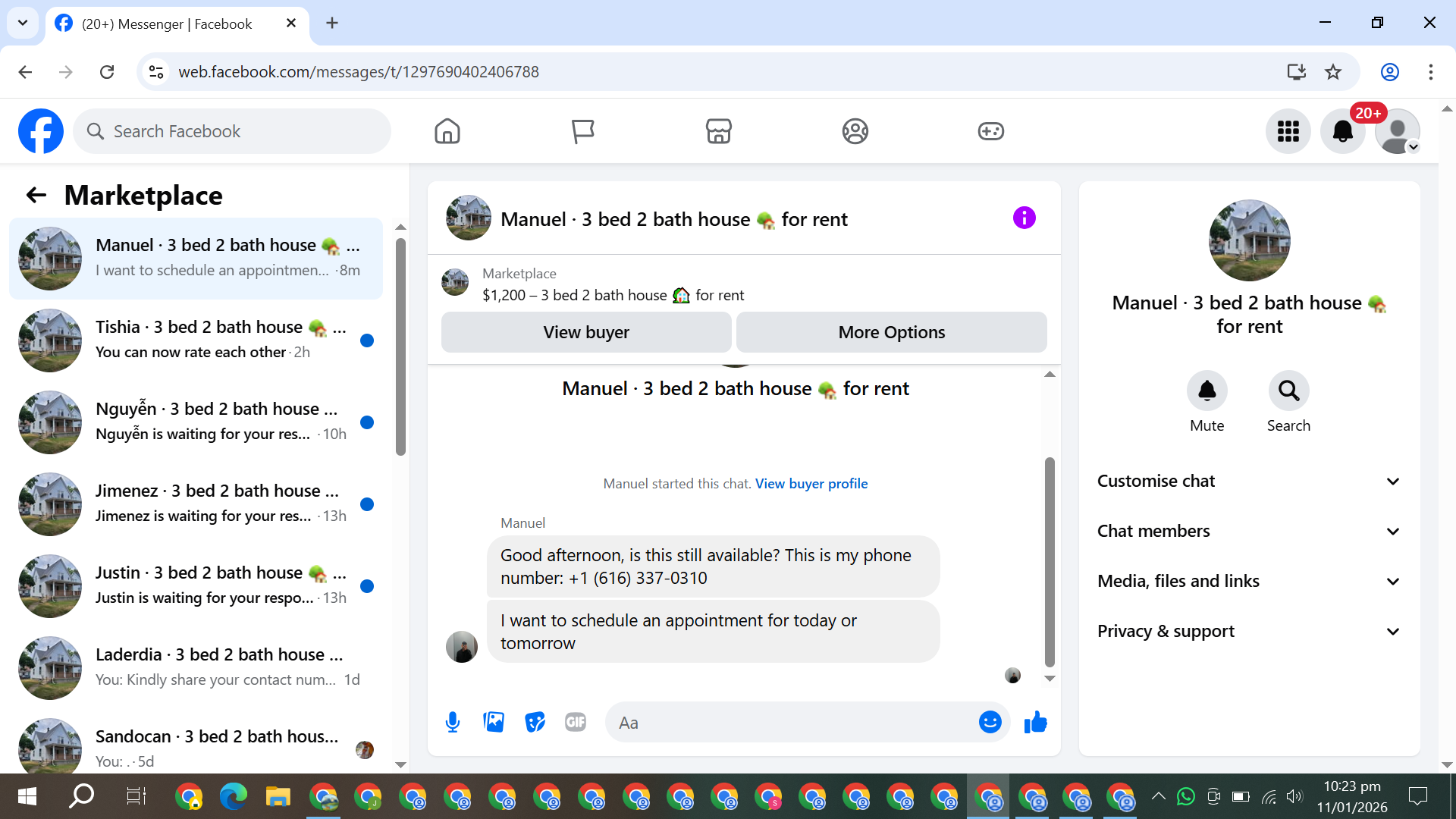Open the Marketplace storefront icon
Image resolution: width=1456 pixels, height=819 pixels.
(x=718, y=131)
